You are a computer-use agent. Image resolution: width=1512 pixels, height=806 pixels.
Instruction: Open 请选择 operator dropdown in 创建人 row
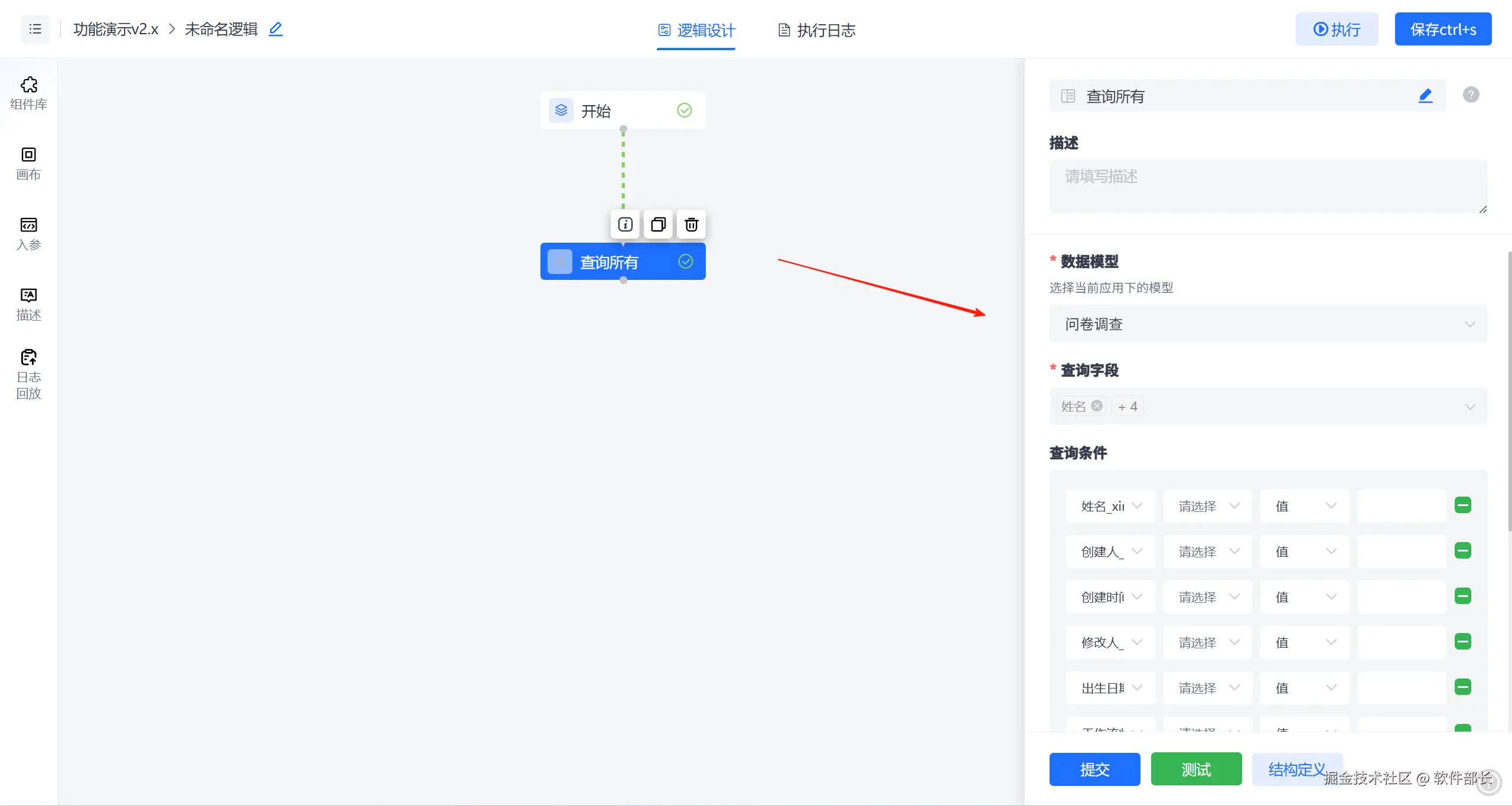[x=1207, y=552]
